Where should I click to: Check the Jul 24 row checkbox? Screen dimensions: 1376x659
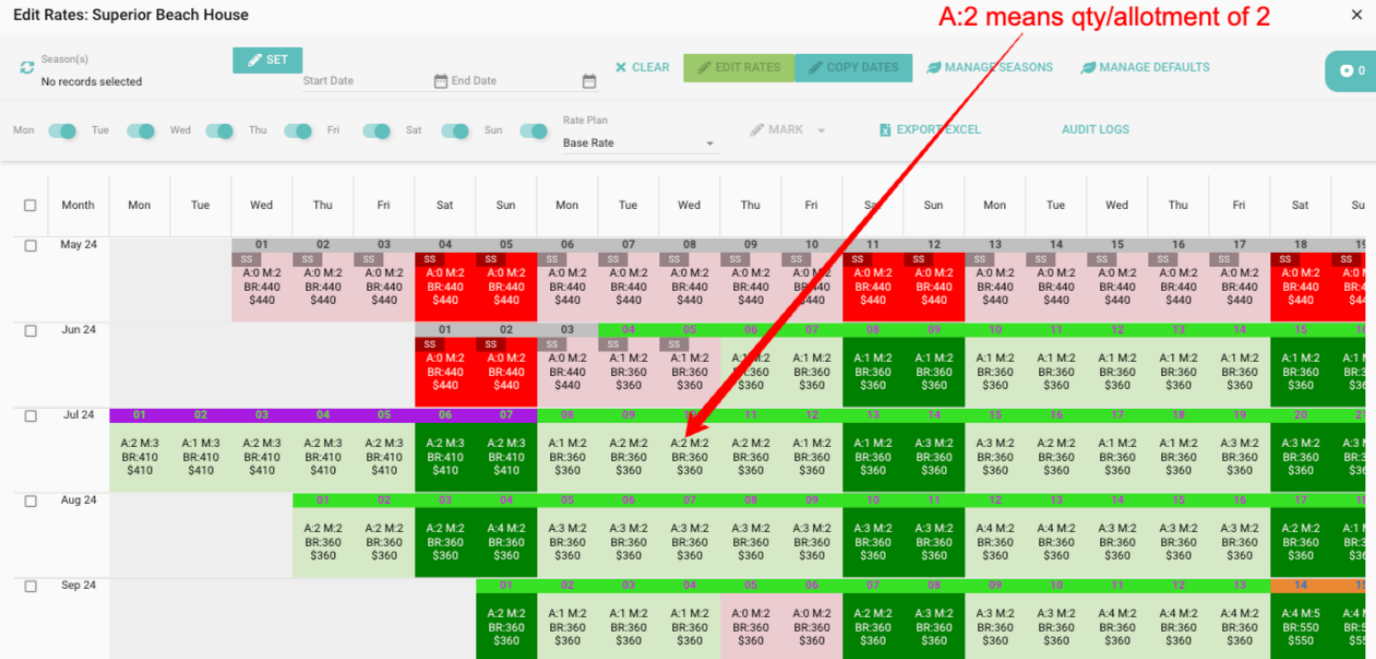coord(30,416)
